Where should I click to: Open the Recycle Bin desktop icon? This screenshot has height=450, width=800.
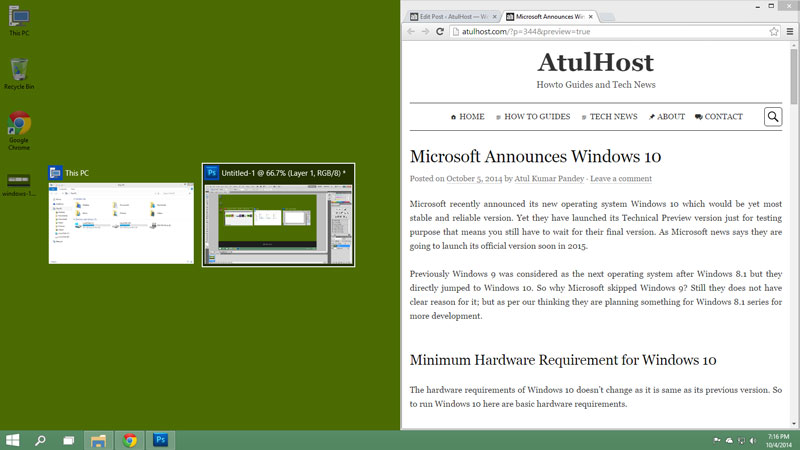tap(19, 74)
